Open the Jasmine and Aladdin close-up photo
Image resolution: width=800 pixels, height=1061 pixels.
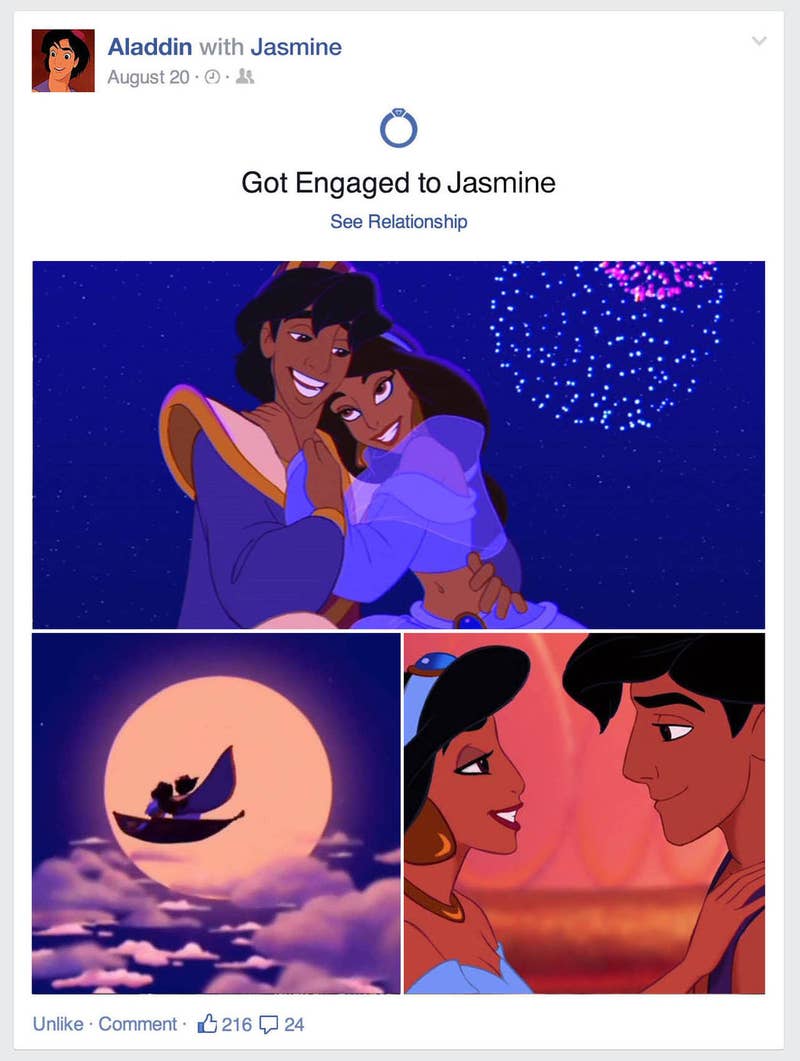[585, 813]
